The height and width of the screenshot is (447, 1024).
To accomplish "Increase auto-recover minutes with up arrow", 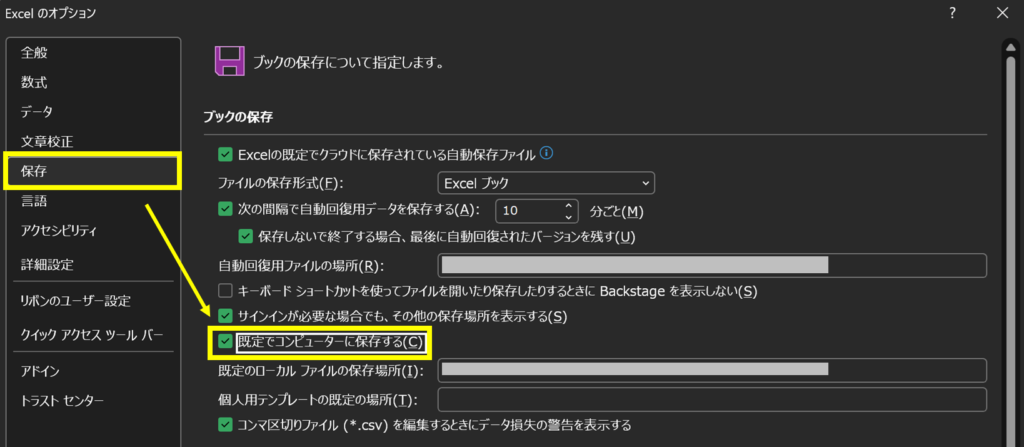I will click(569, 205).
